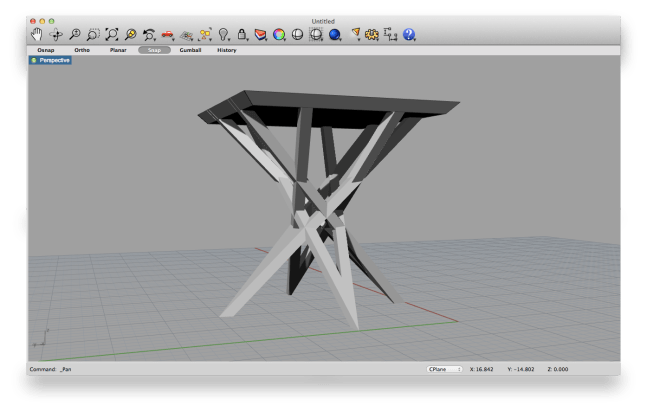The width and height of the screenshot is (647, 412).
Task: Click the blue render sphere icon
Action: [x=335, y=35]
